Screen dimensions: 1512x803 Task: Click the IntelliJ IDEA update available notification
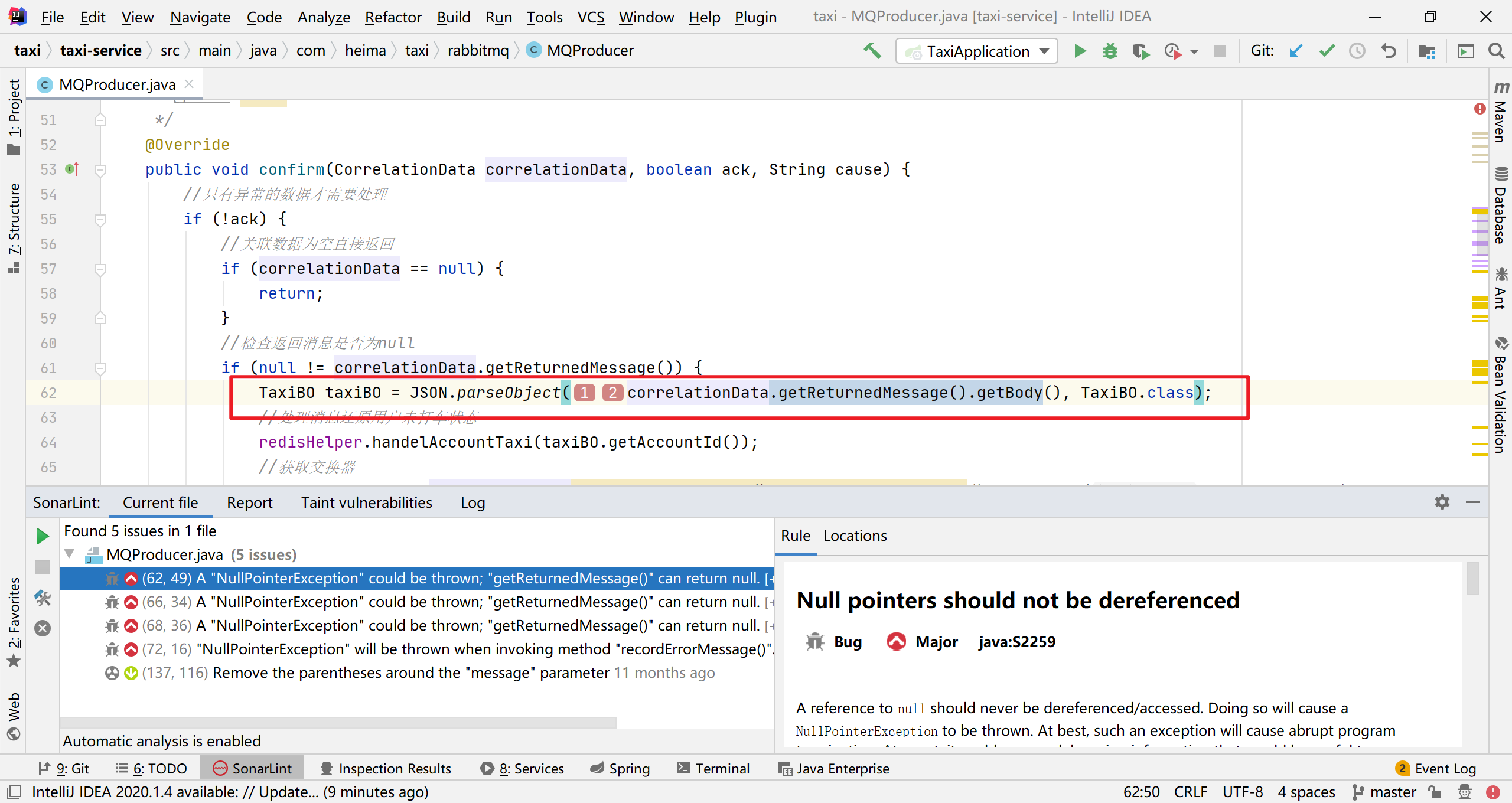point(230,792)
